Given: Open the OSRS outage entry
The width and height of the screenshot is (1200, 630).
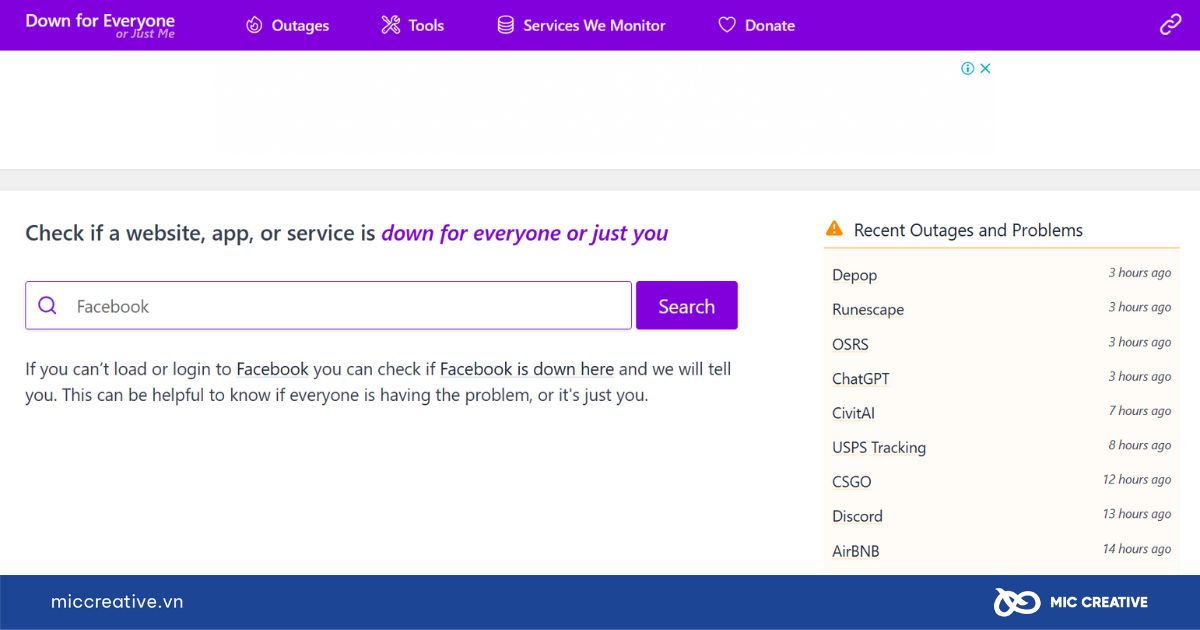Looking at the screenshot, I should [x=850, y=344].
